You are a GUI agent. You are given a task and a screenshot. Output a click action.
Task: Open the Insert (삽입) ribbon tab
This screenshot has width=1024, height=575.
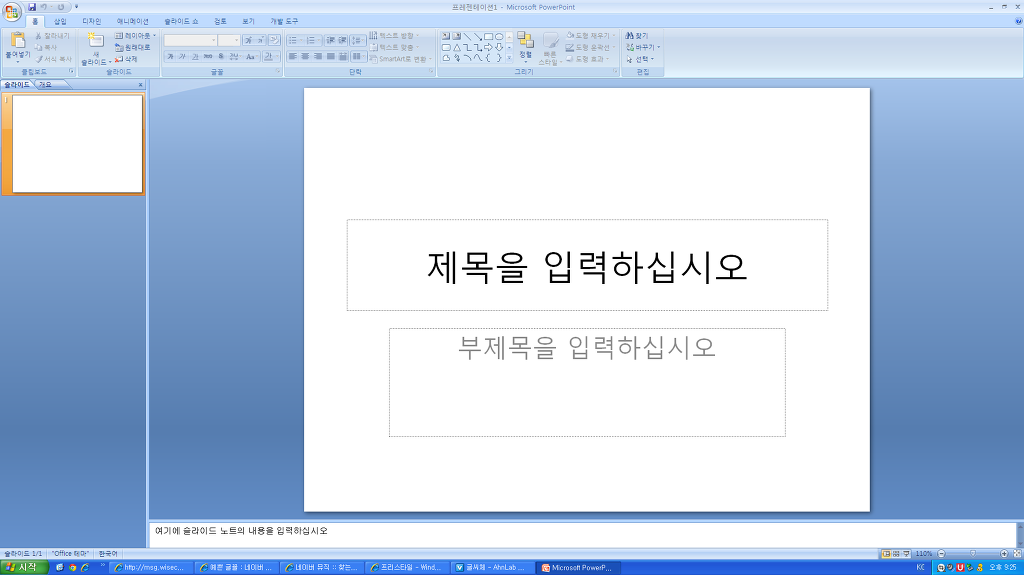[60, 21]
